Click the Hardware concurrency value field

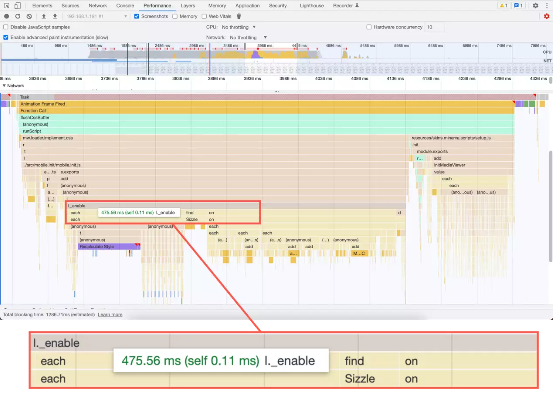tap(435, 27)
